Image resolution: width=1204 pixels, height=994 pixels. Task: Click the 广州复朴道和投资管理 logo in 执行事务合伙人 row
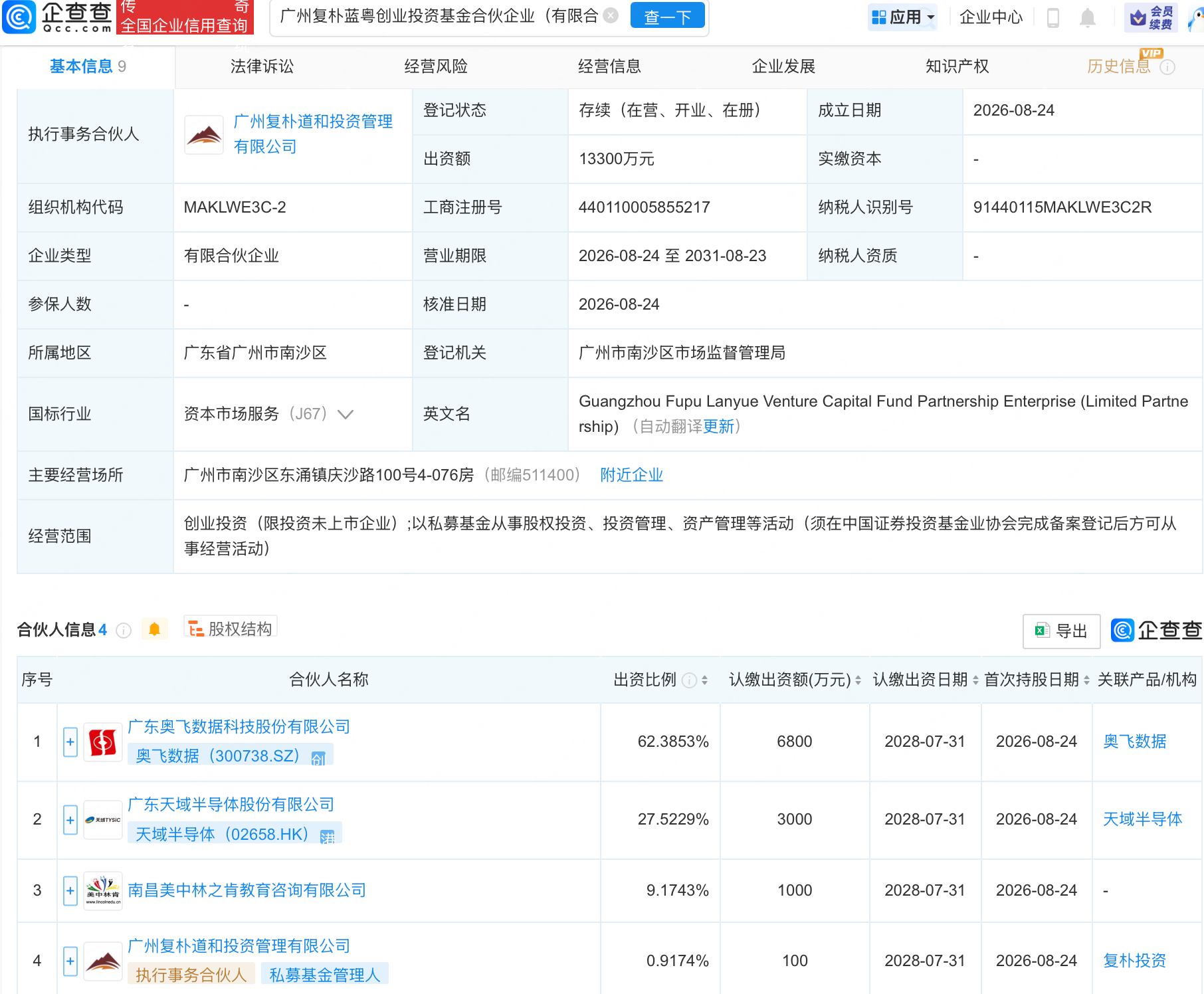[204, 135]
